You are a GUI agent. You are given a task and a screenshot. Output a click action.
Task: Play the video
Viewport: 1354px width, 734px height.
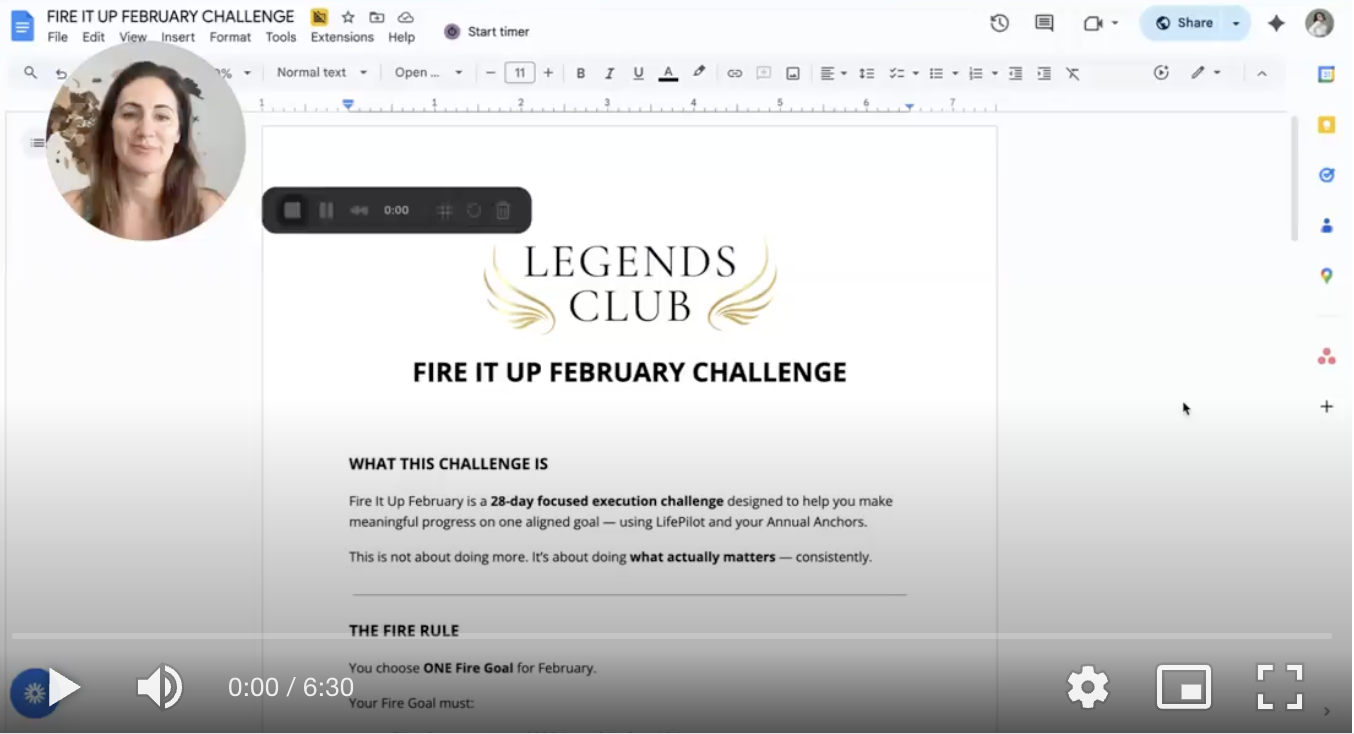(65, 688)
